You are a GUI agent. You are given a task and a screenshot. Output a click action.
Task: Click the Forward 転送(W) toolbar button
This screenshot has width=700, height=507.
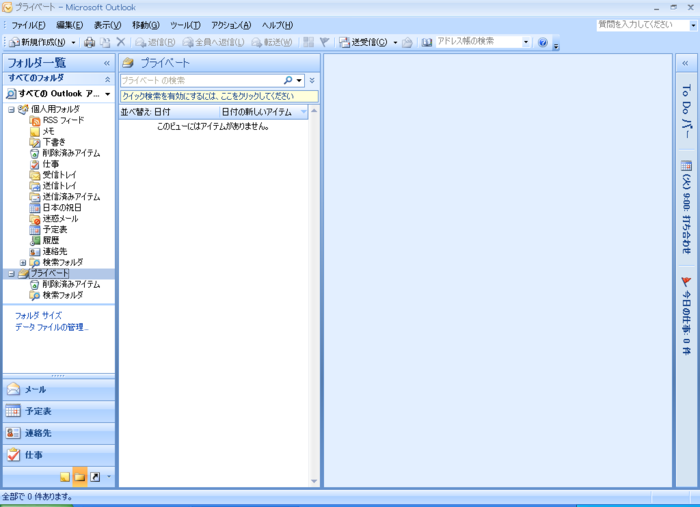271,42
